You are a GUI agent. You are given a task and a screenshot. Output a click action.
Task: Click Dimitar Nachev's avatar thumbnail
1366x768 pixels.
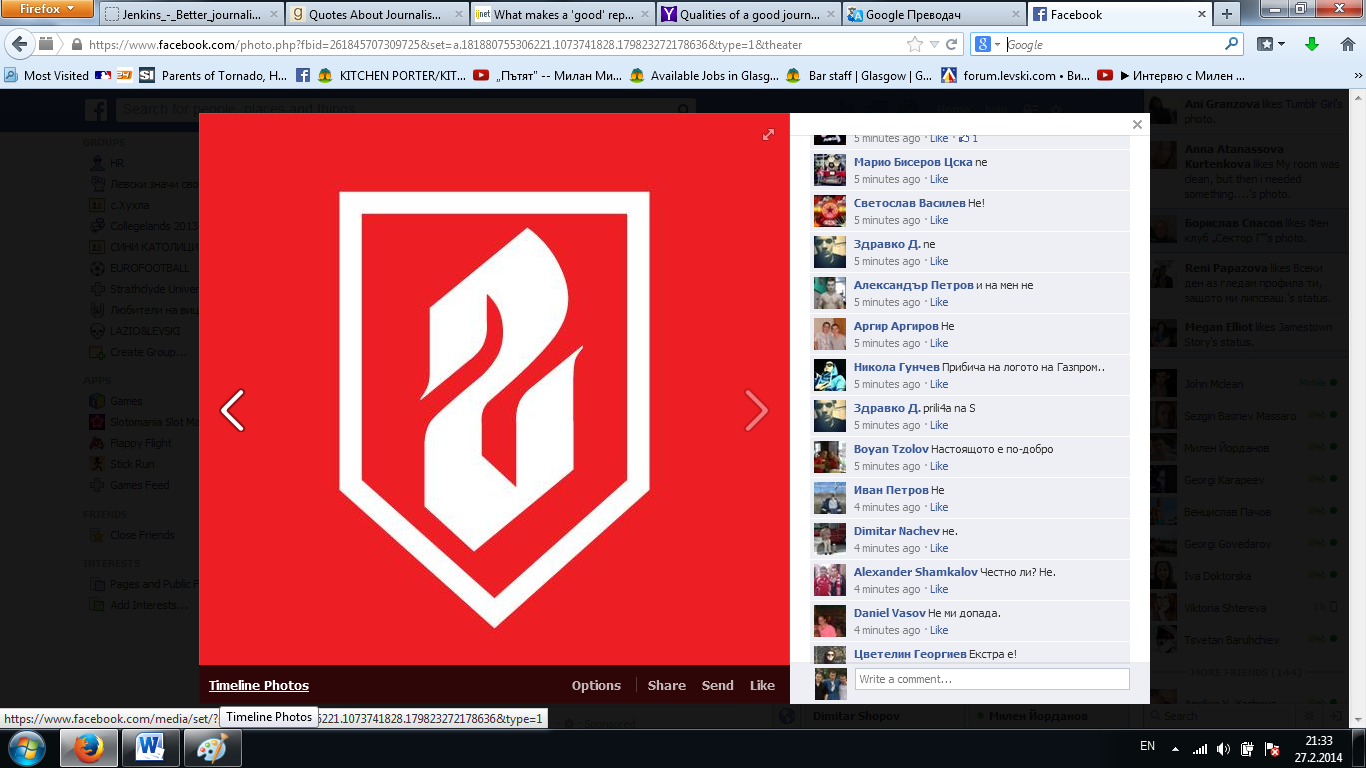830,539
